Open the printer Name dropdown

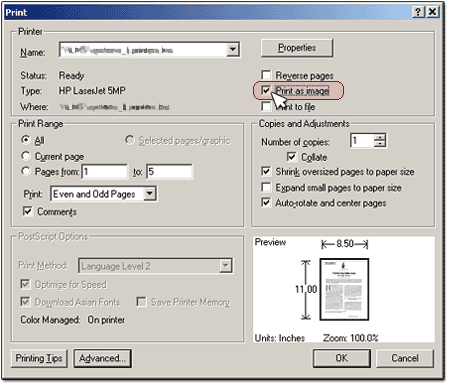coord(232,50)
